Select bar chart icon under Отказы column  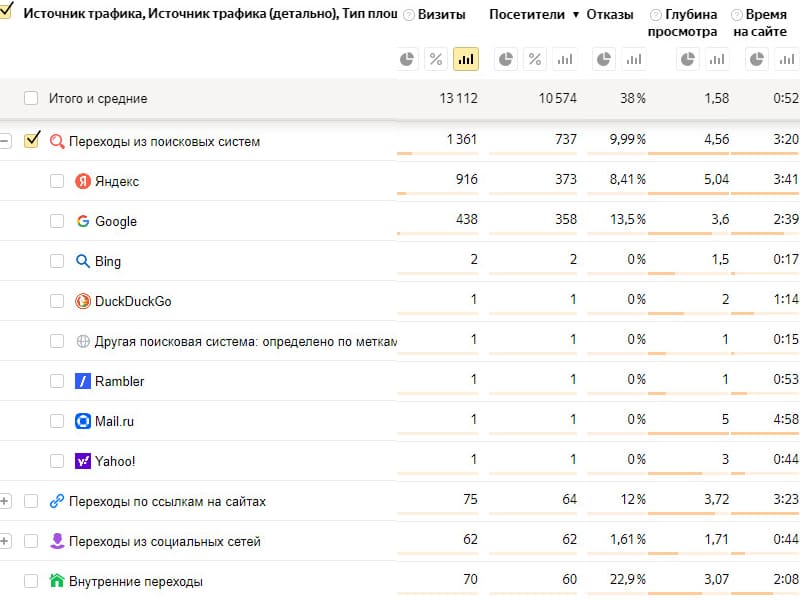(634, 59)
